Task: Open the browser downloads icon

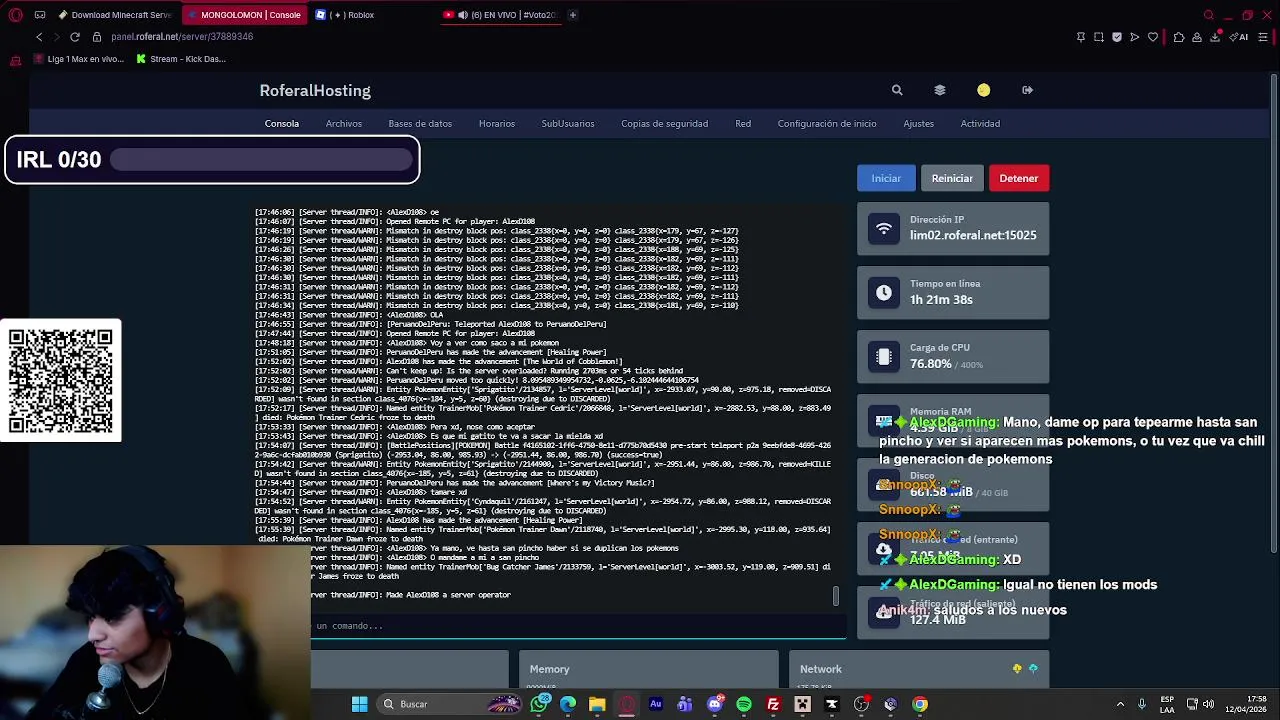Action: [x=1215, y=37]
